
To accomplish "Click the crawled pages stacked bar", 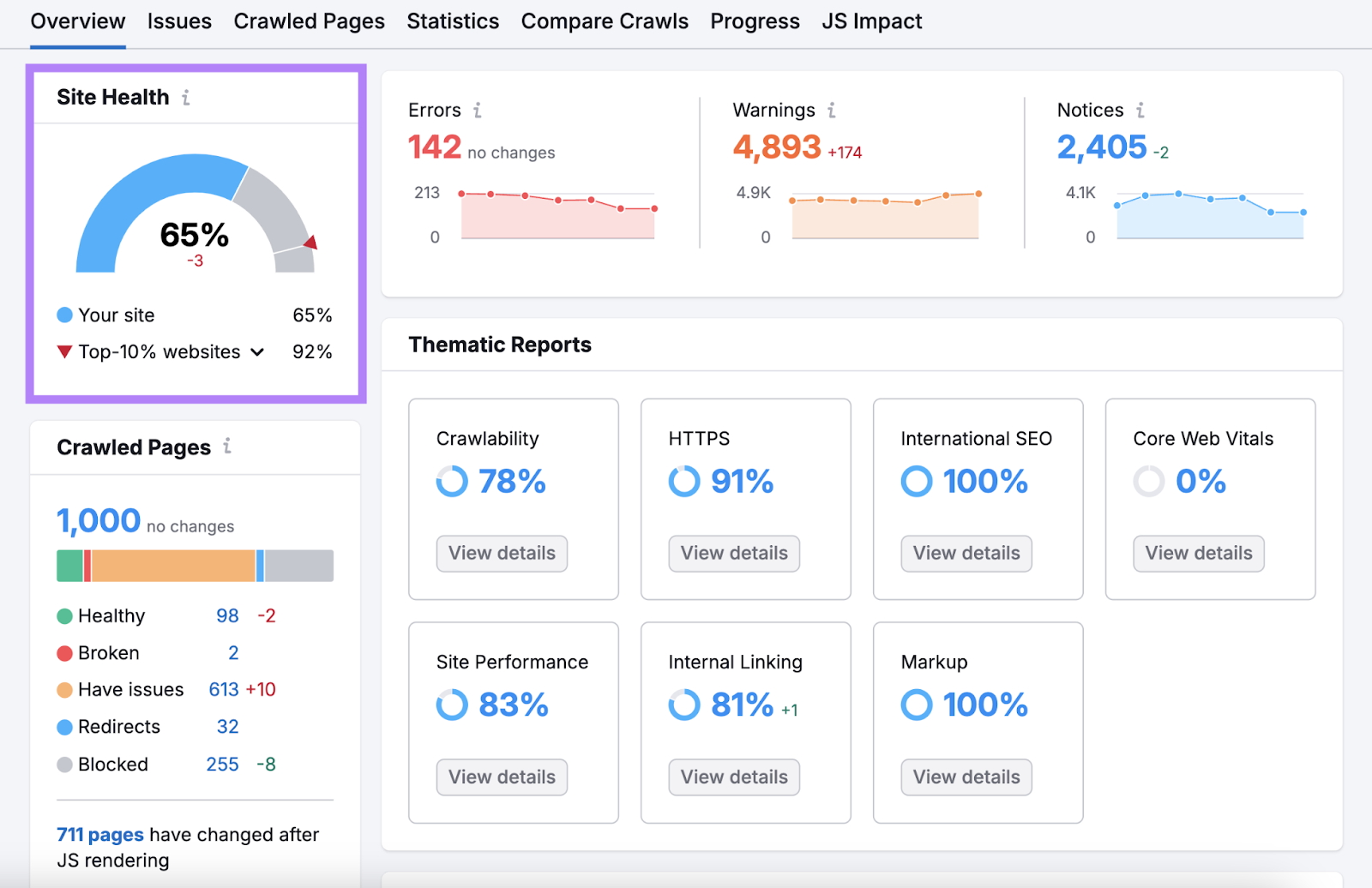I will tap(194, 565).
